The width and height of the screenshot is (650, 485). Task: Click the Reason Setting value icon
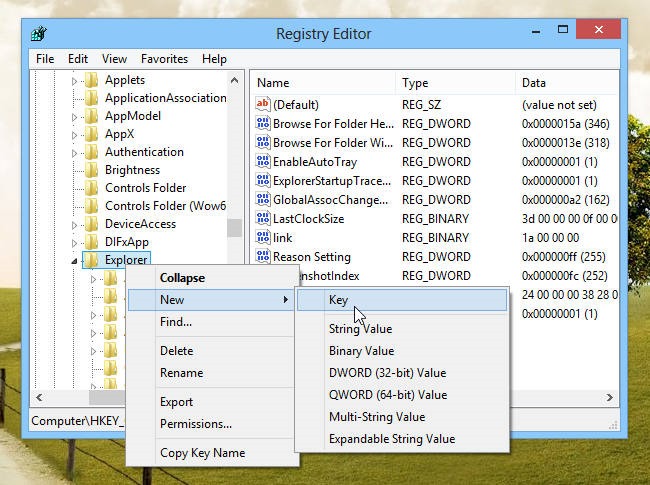(x=263, y=257)
